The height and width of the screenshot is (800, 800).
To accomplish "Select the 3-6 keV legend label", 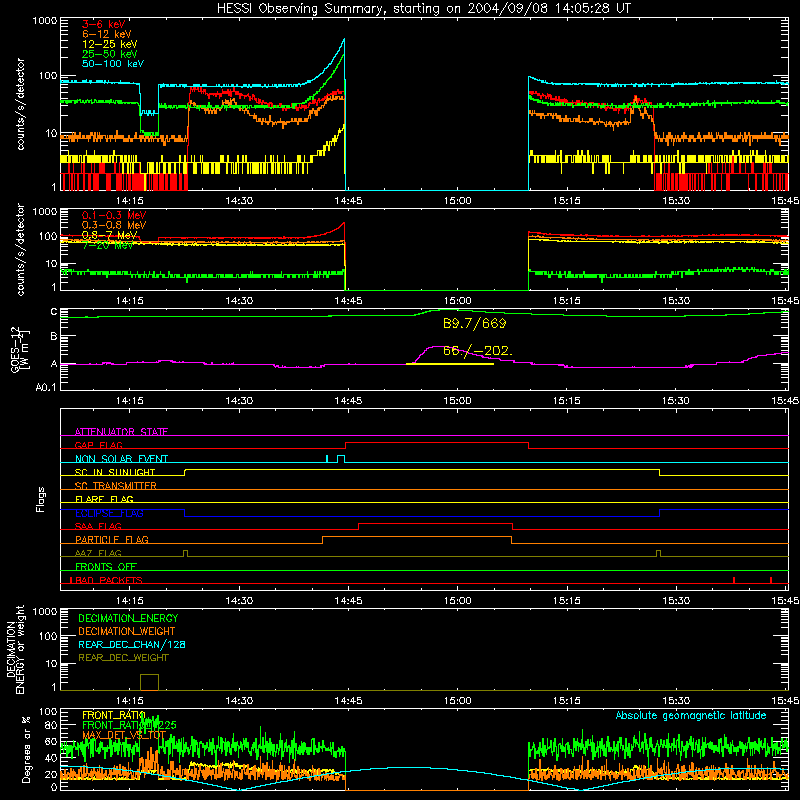I will click(104, 24).
